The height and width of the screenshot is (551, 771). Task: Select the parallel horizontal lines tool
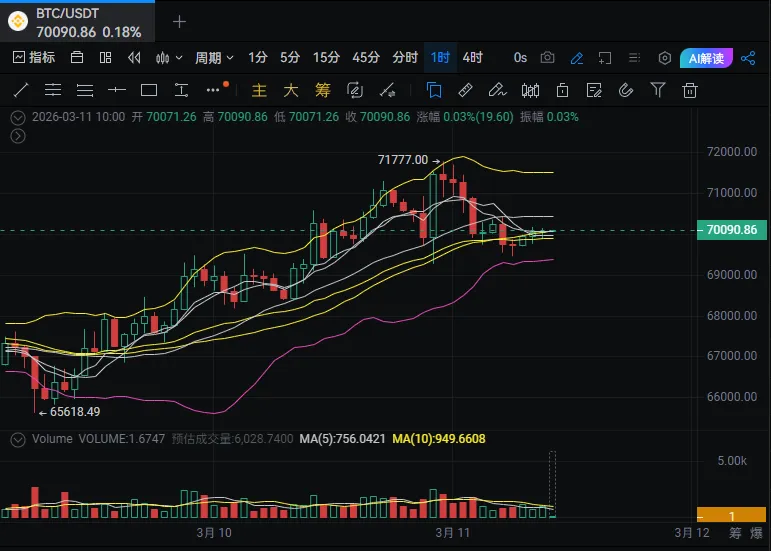click(85, 90)
